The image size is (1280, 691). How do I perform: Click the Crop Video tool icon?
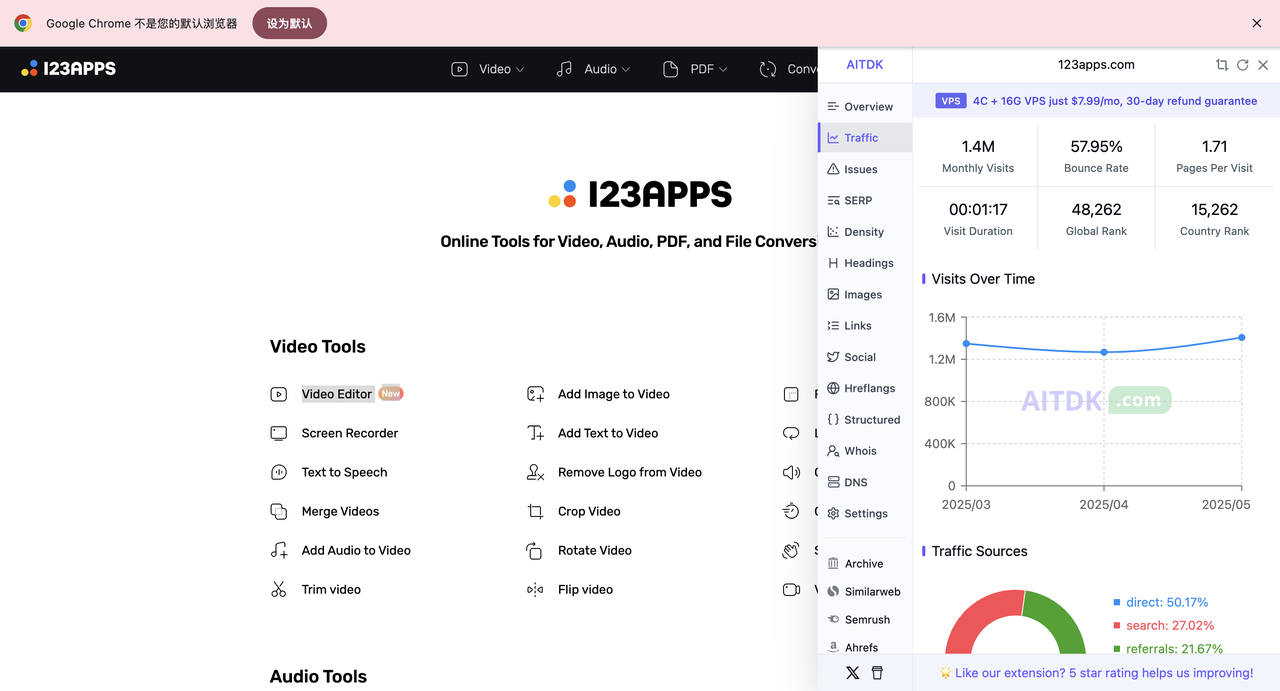click(535, 511)
